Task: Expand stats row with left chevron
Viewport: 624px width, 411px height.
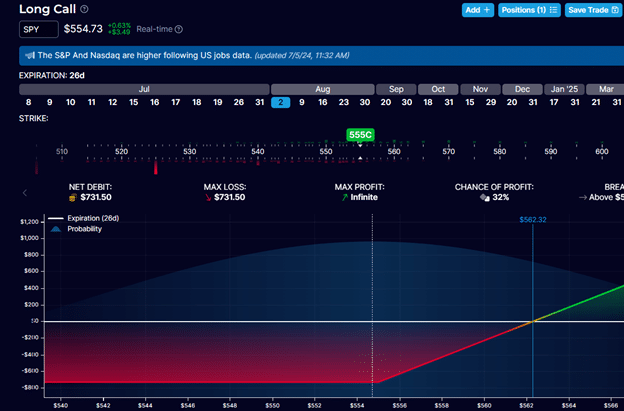Action: tap(26, 192)
